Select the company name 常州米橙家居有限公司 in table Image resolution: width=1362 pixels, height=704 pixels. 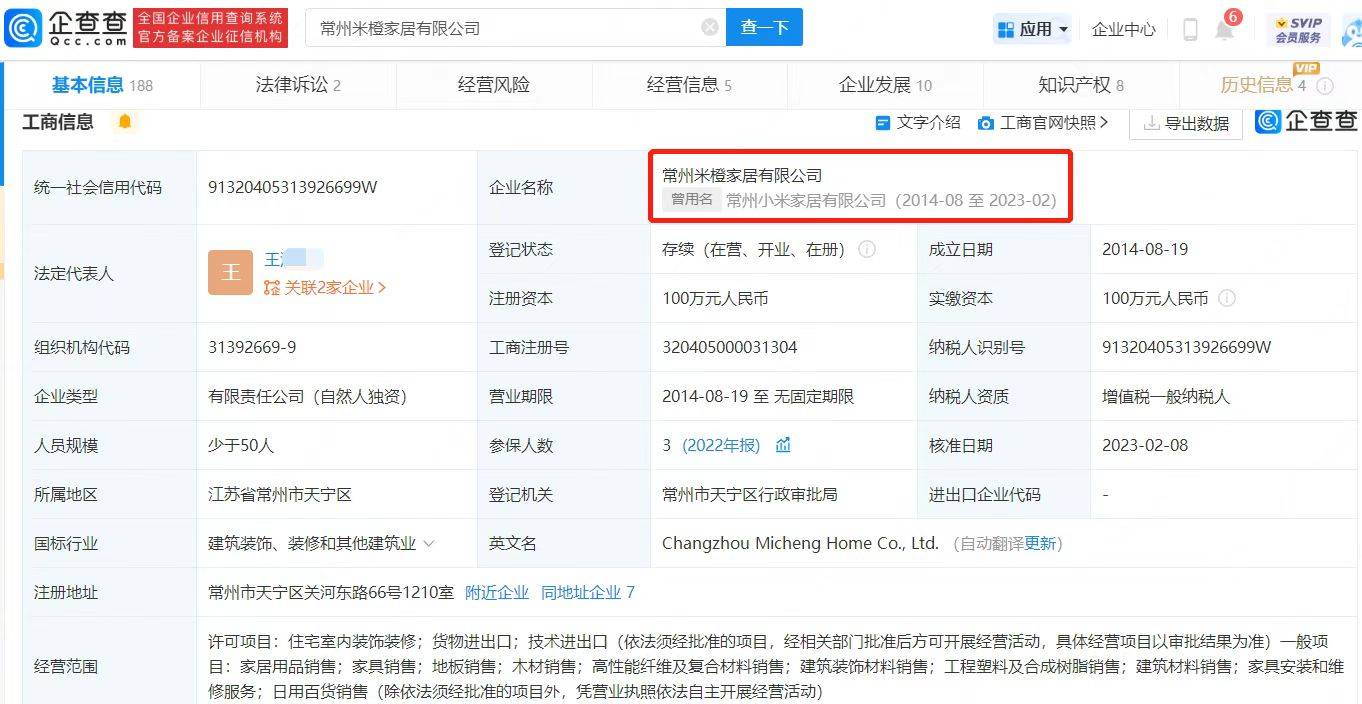[x=742, y=175]
